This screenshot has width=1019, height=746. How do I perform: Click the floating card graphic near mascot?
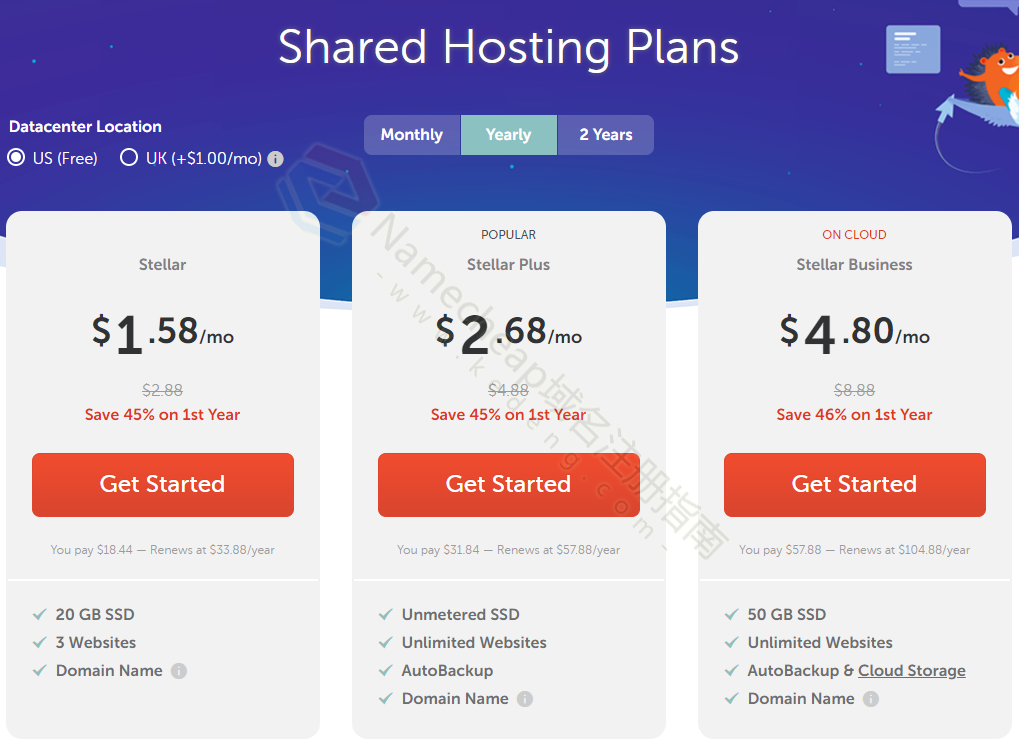click(912, 49)
